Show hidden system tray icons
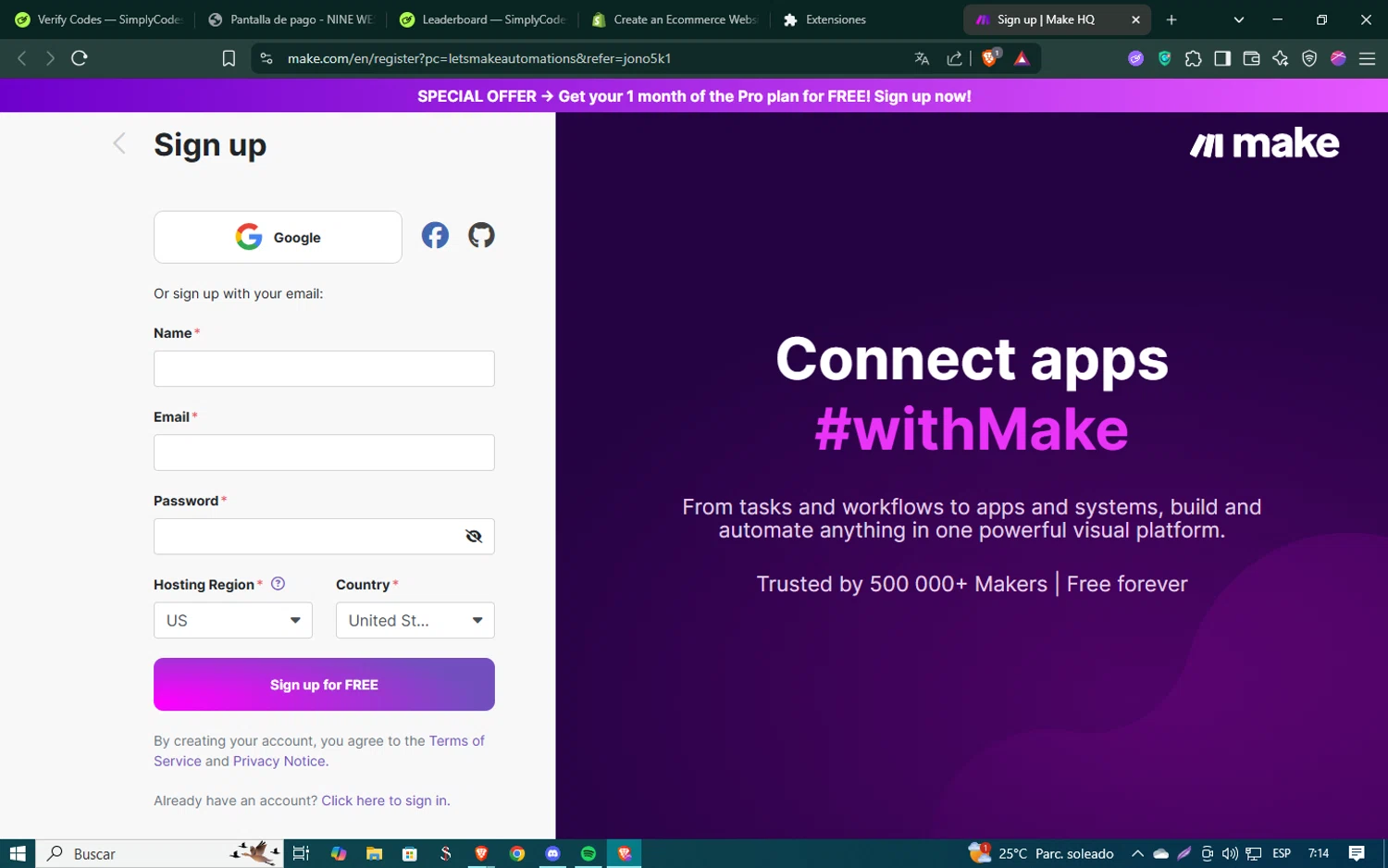 [x=1137, y=853]
